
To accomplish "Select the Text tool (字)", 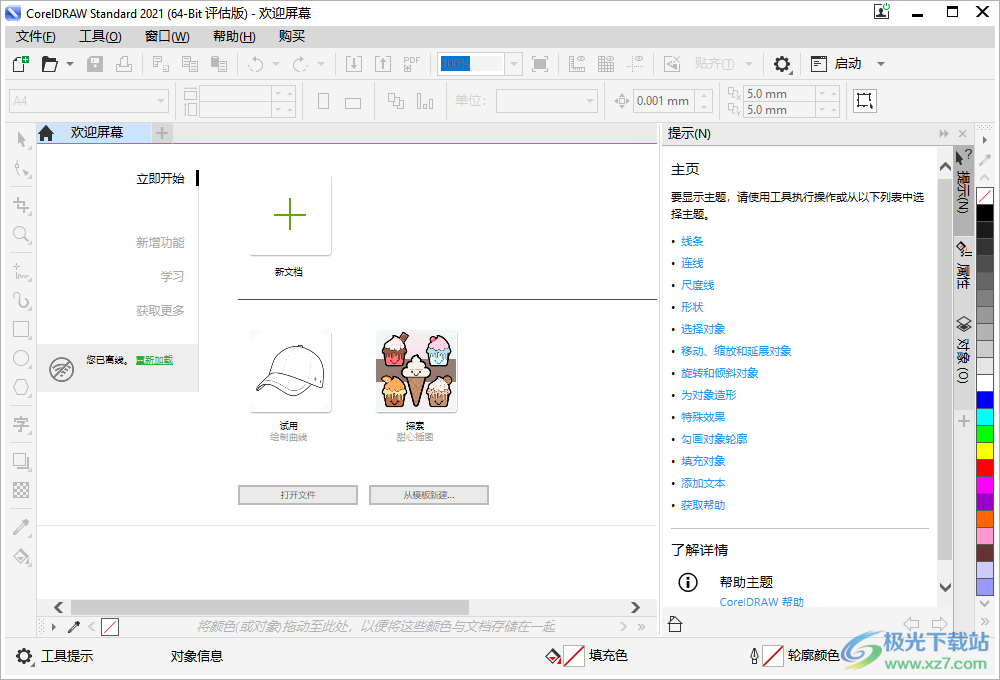I will pos(22,424).
